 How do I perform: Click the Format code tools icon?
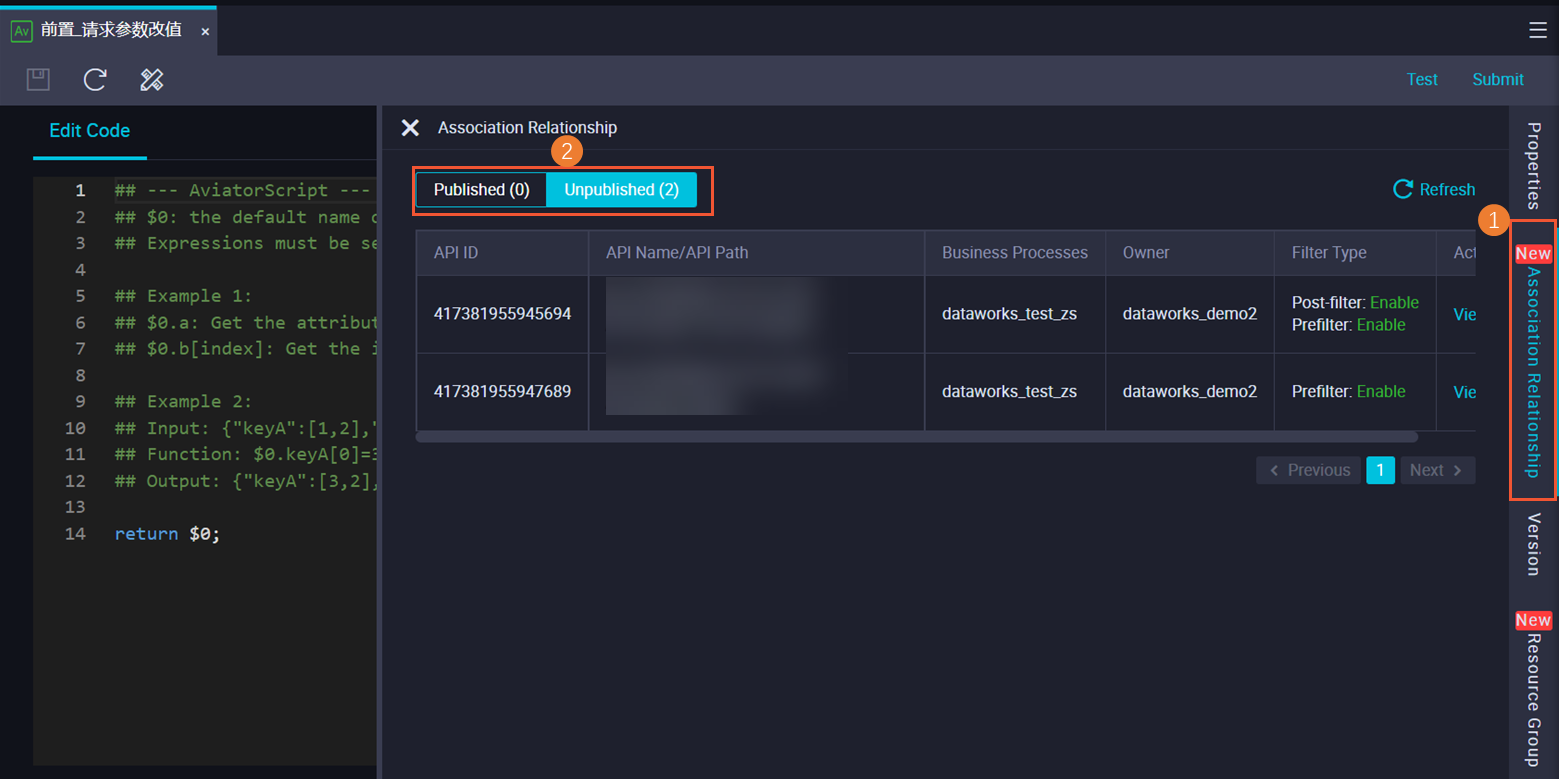pyautogui.click(x=152, y=80)
